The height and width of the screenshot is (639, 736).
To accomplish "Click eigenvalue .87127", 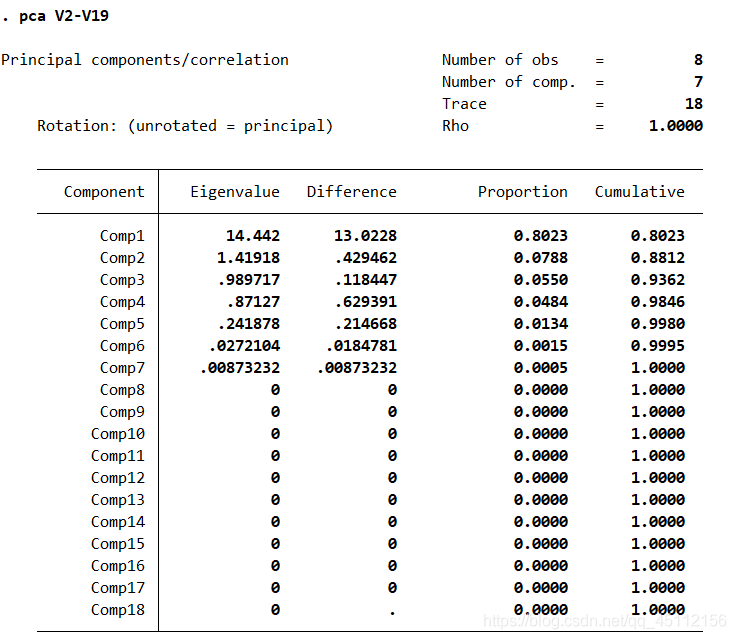I will tap(254, 302).
